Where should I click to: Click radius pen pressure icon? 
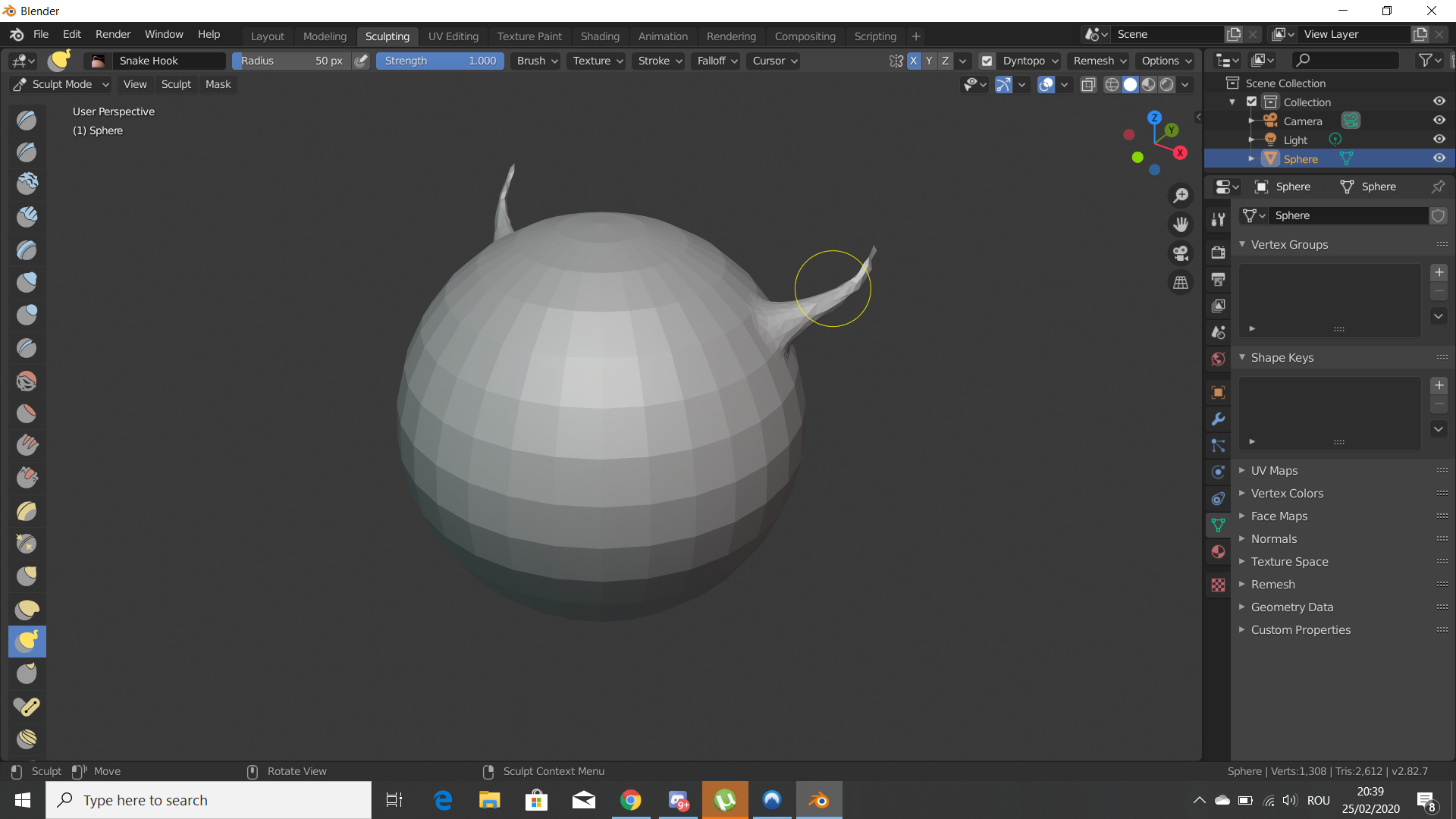(362, 61)
